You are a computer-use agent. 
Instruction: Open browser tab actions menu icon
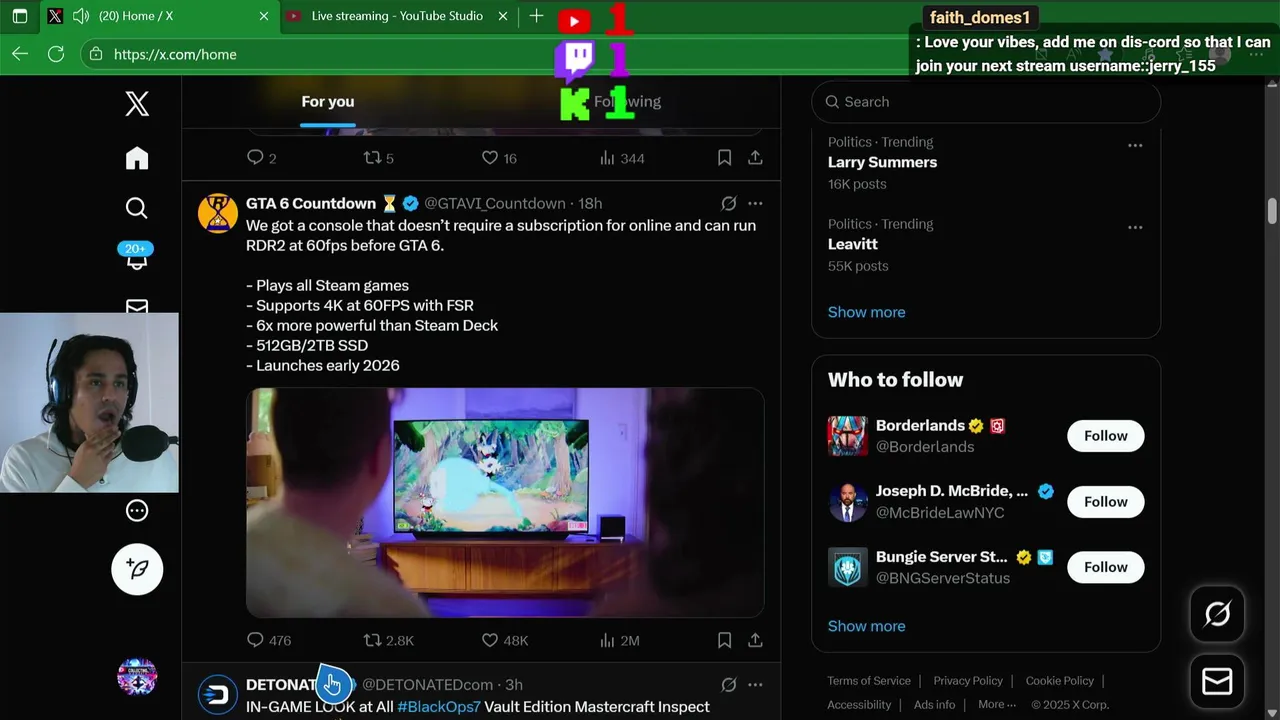click(x=20, y=16)
